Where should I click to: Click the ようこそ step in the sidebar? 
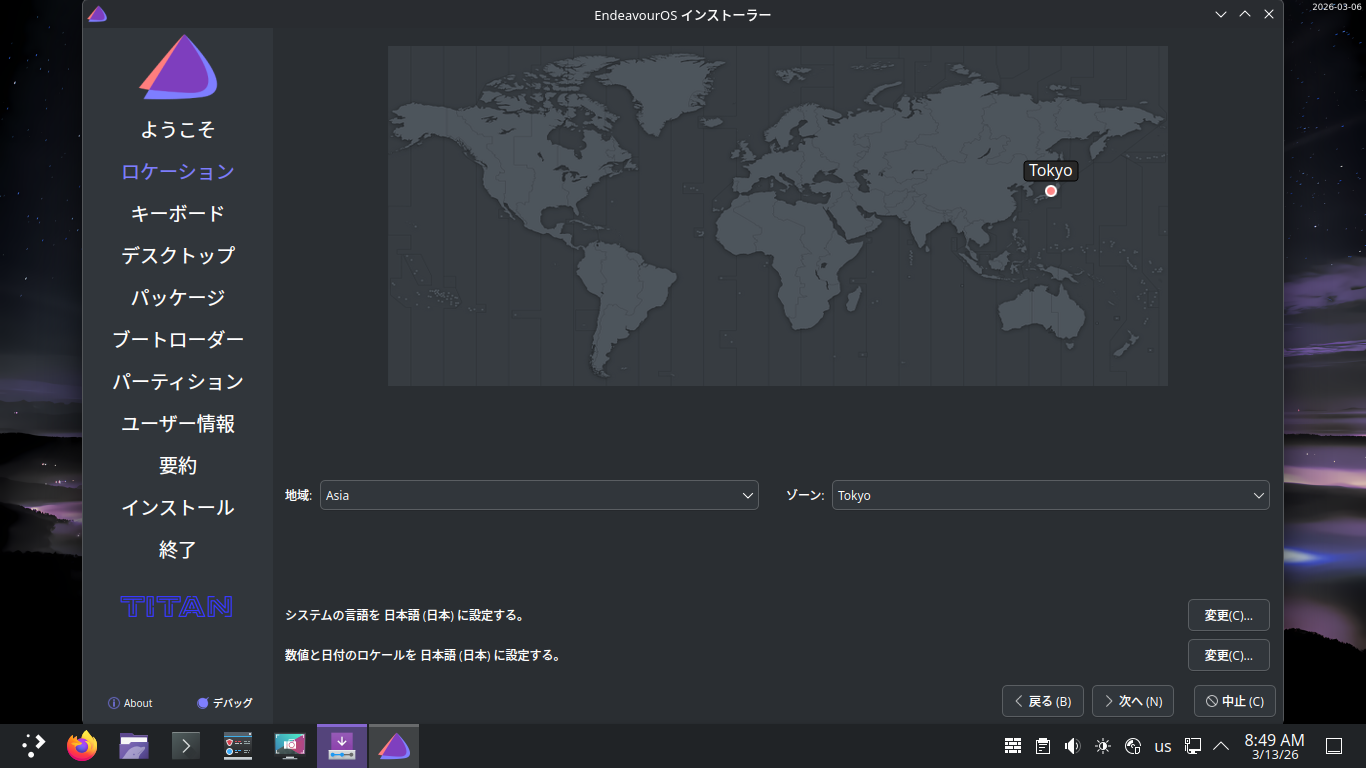178,130
